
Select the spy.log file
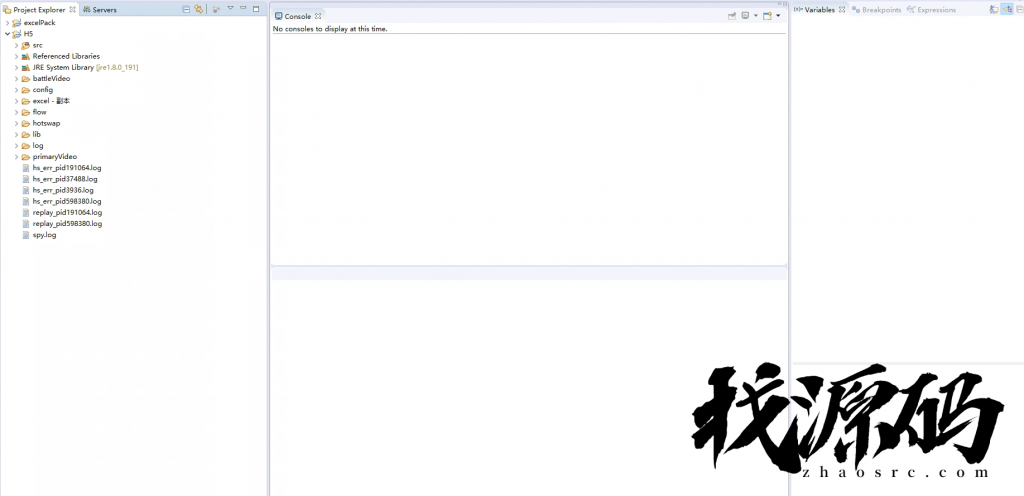click(44, 235)
